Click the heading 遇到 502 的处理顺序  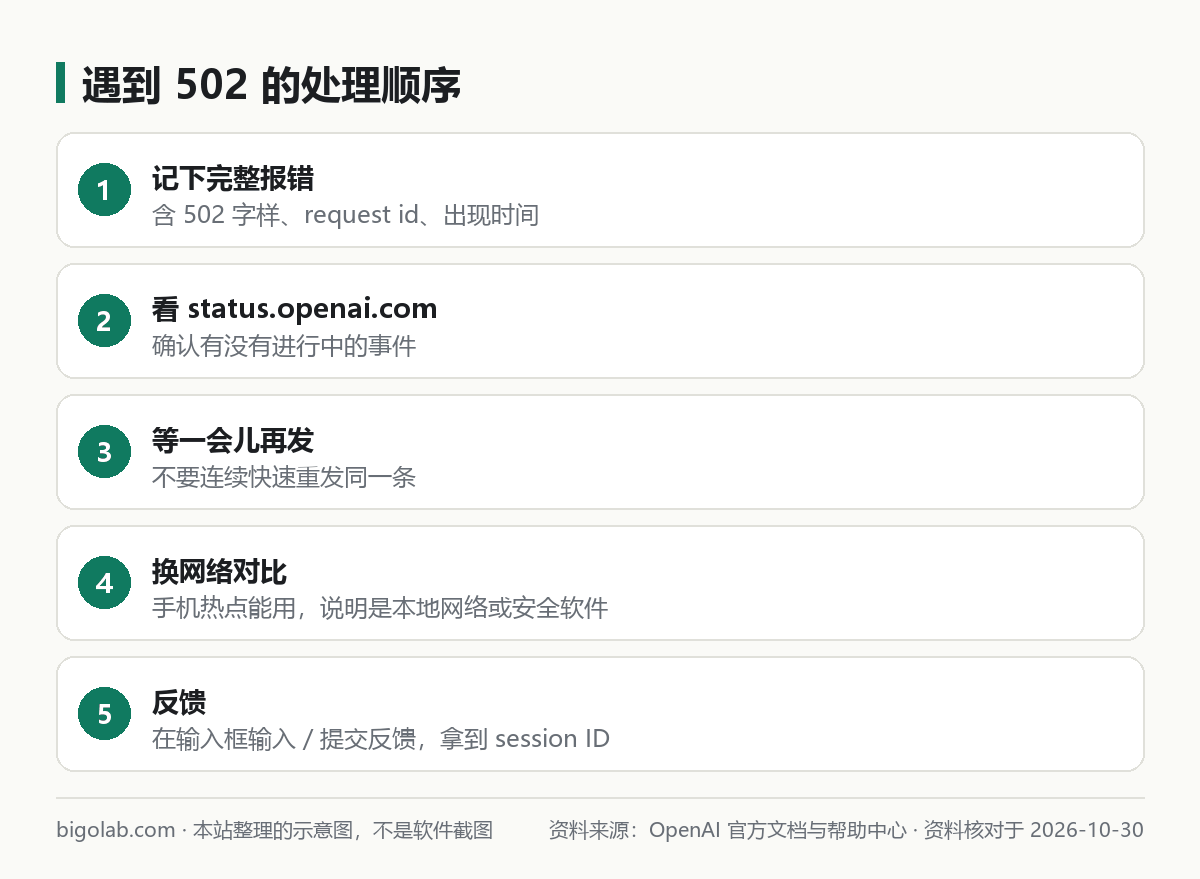[x=271, y=85]
